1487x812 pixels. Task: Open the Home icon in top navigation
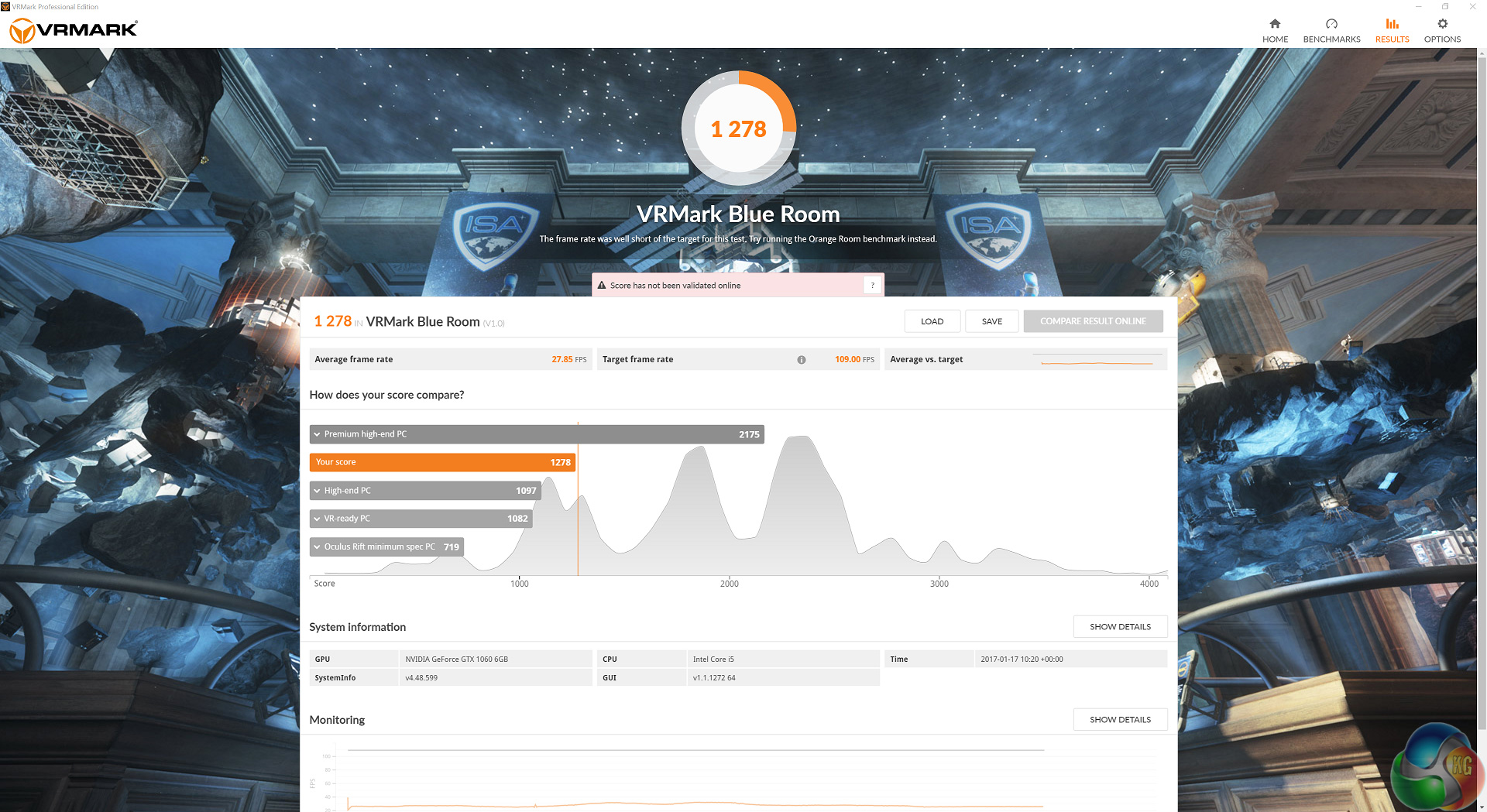(x=1275, y=24)
